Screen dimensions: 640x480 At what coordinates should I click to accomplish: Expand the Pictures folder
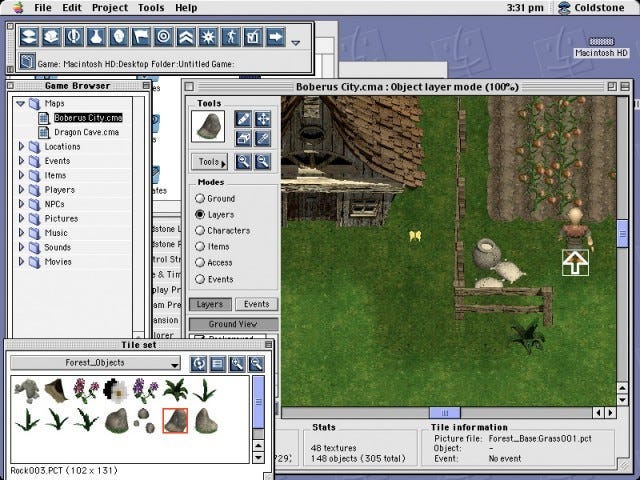[21, 218]
